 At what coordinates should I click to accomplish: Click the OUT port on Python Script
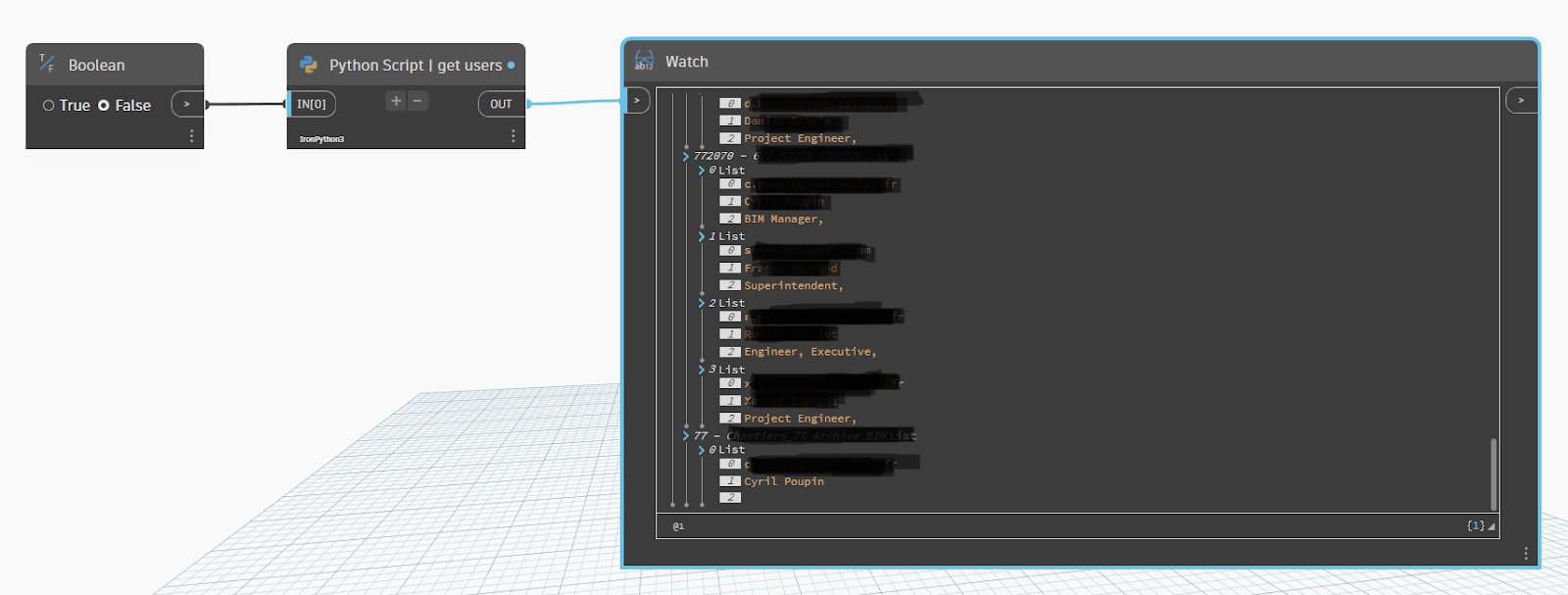click(501, 104)
